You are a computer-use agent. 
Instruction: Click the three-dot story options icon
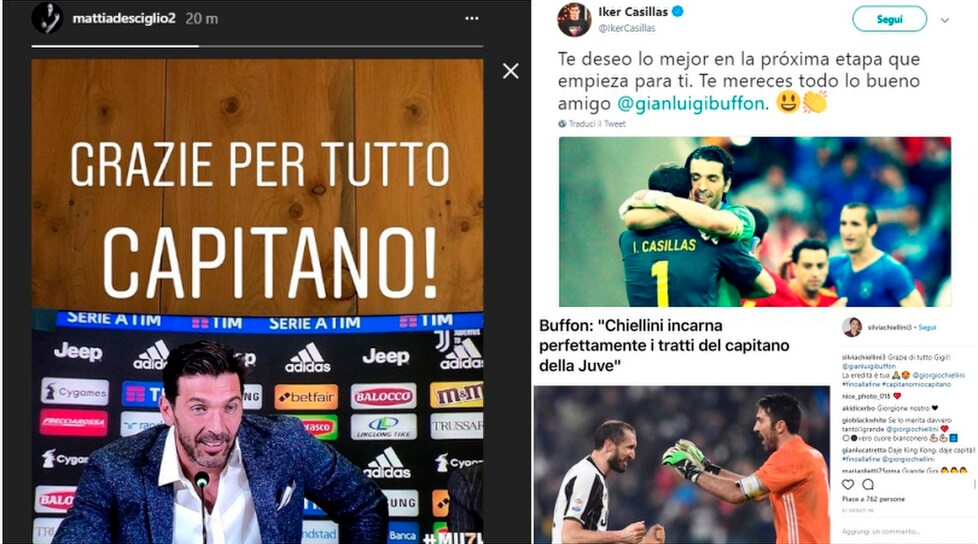point(472,19)
